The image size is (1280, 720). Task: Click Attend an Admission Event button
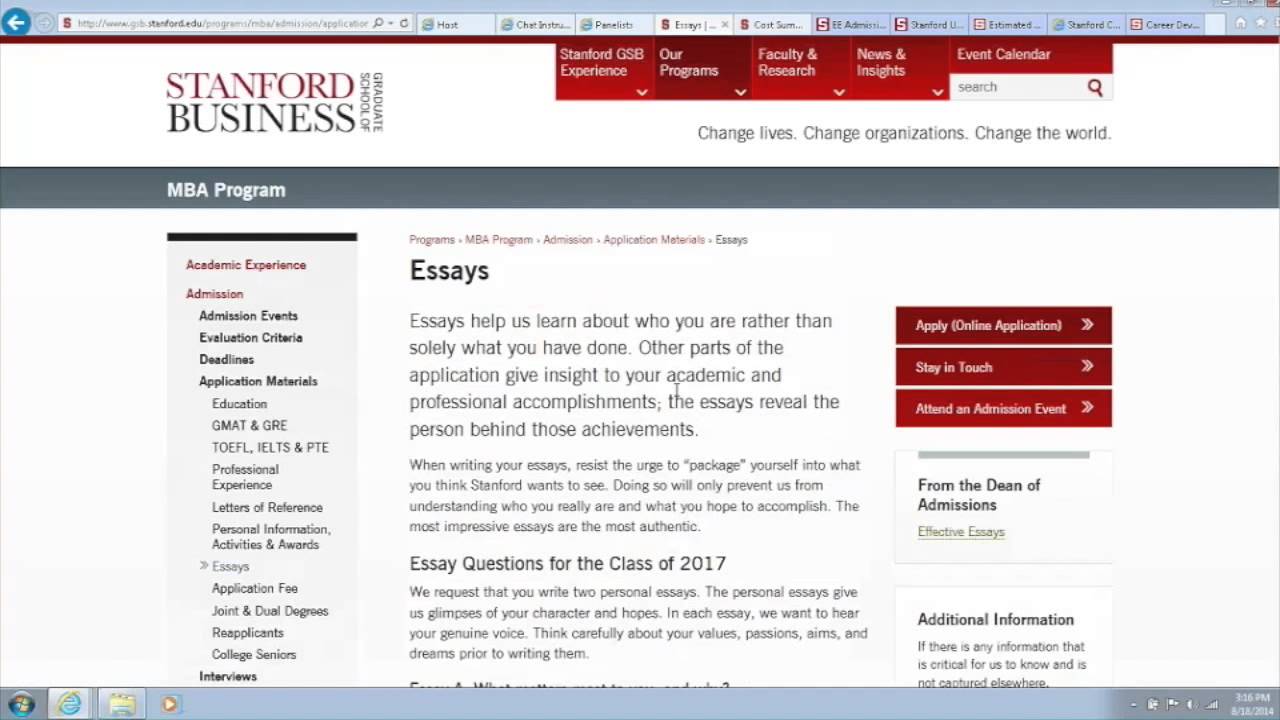1003,408
